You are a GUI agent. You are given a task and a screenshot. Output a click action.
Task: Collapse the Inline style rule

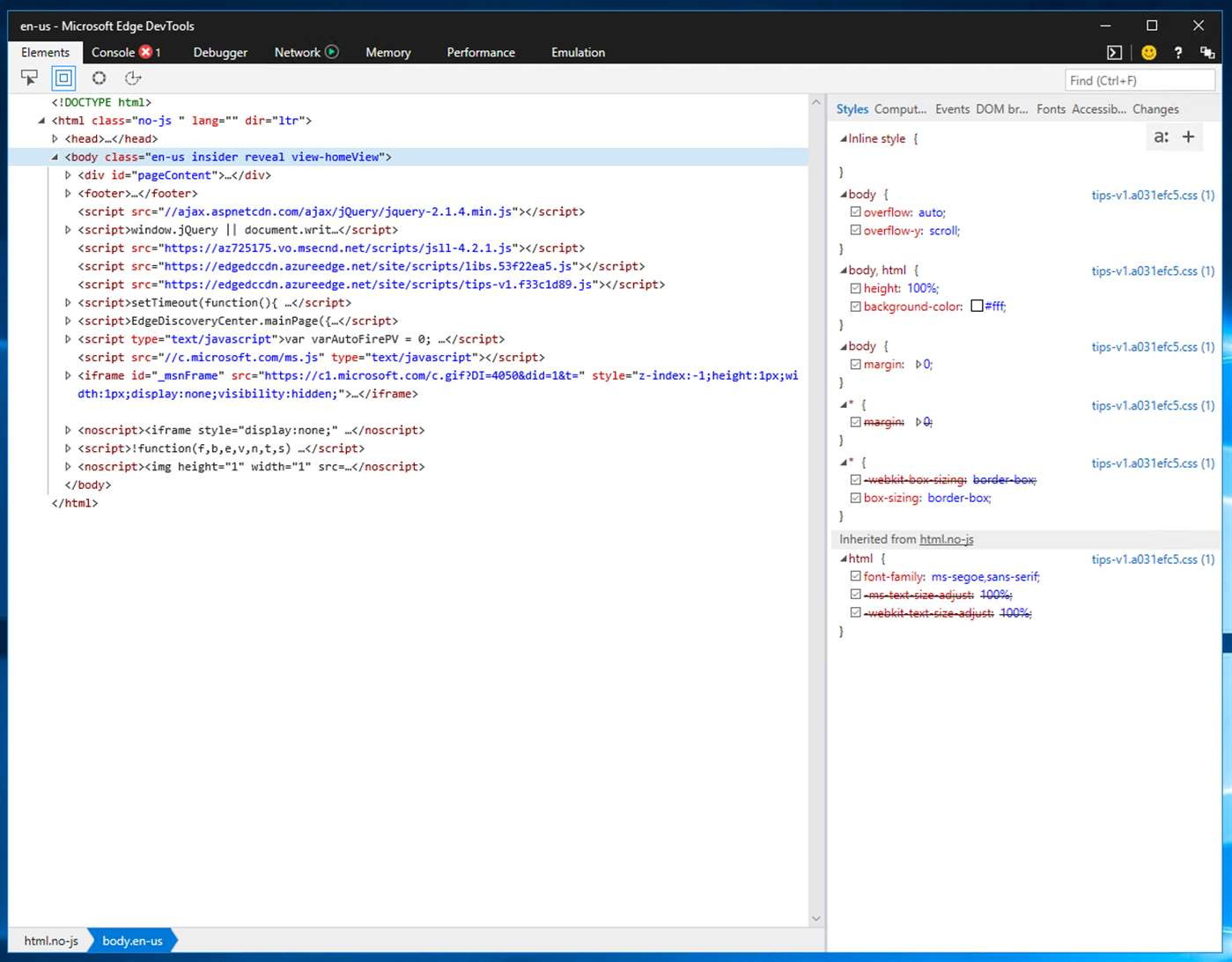pyautogui.click(x=843, y=138)
